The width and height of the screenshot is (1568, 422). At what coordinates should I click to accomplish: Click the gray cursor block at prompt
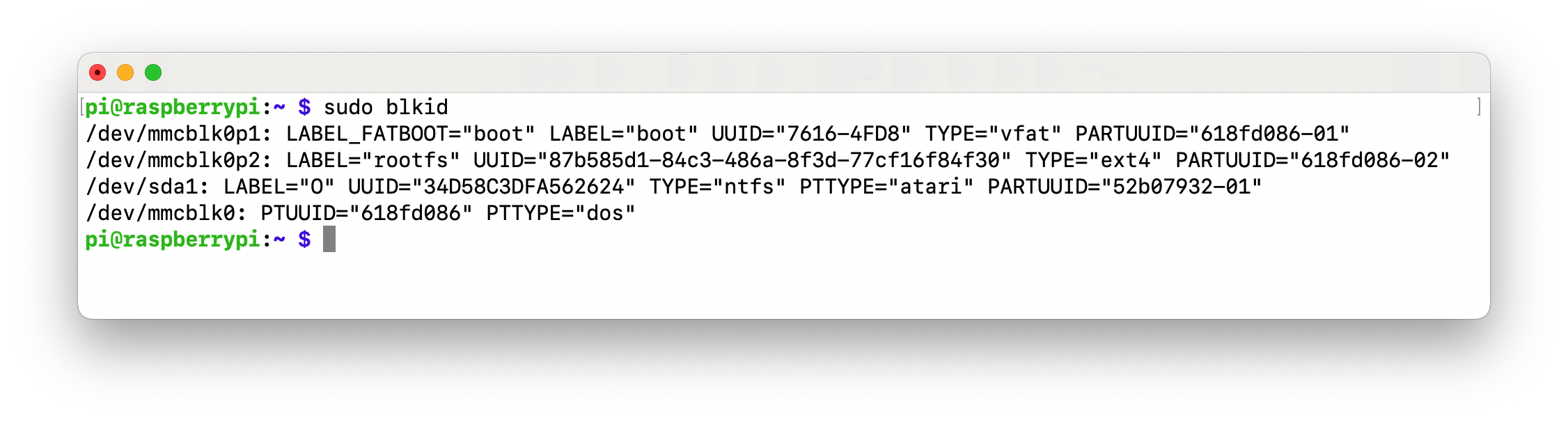tap(329, 239)
